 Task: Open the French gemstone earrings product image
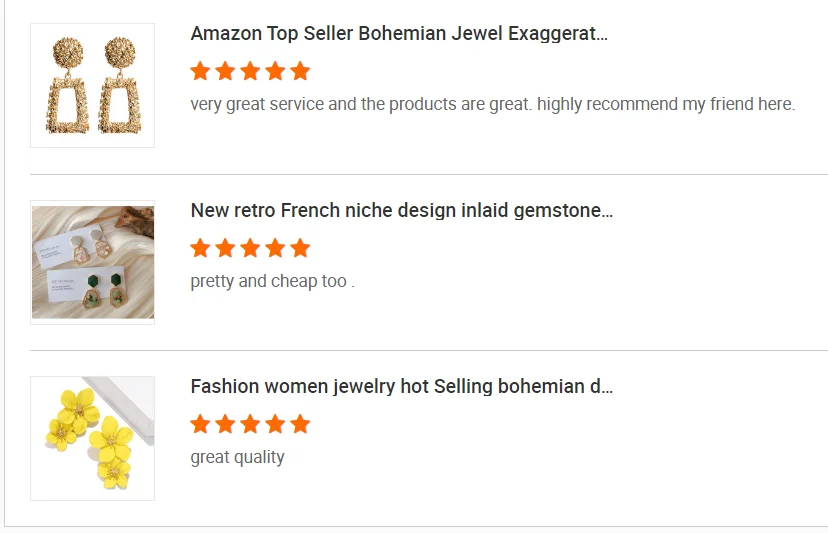point(92,262)
